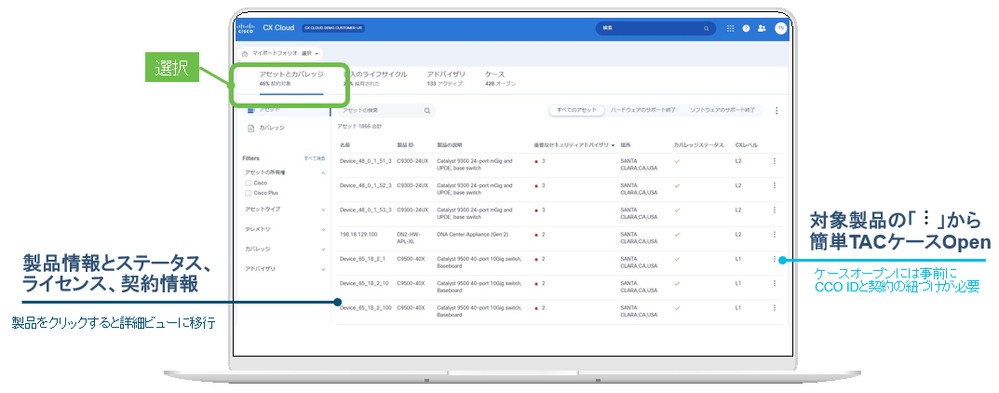Open the TN user avatar menu
Viewport: 999px width, 393px height.
tap(780, 28)
